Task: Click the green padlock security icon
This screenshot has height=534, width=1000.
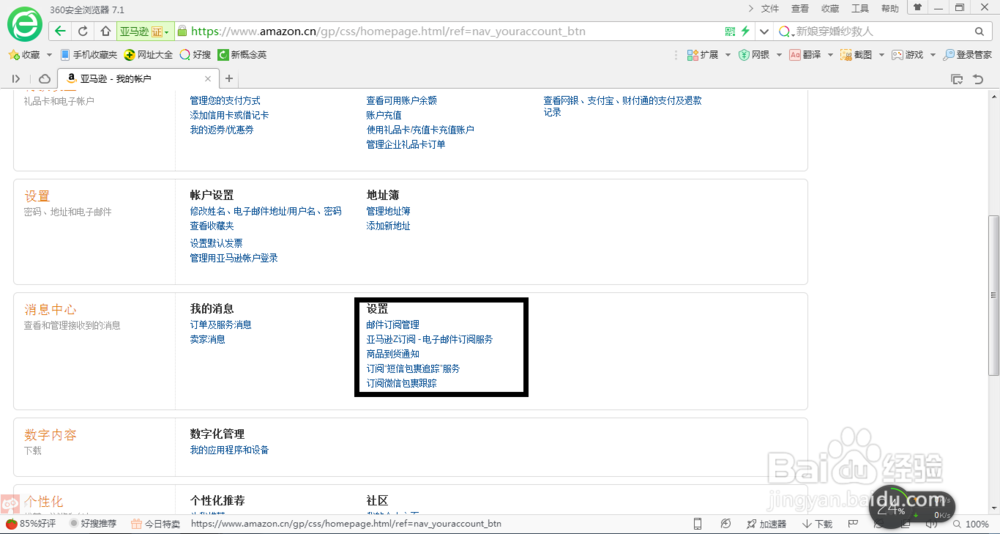Action: point(182,31)
